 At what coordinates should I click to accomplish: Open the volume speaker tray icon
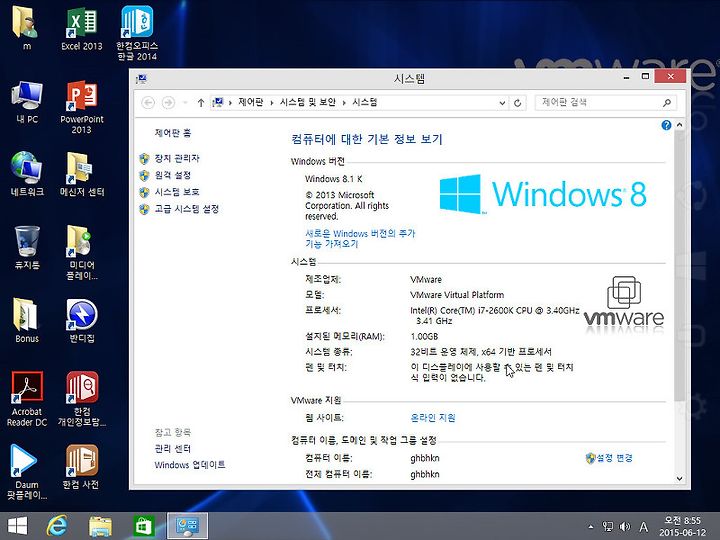pyautogui.click(x=625, y=527)
